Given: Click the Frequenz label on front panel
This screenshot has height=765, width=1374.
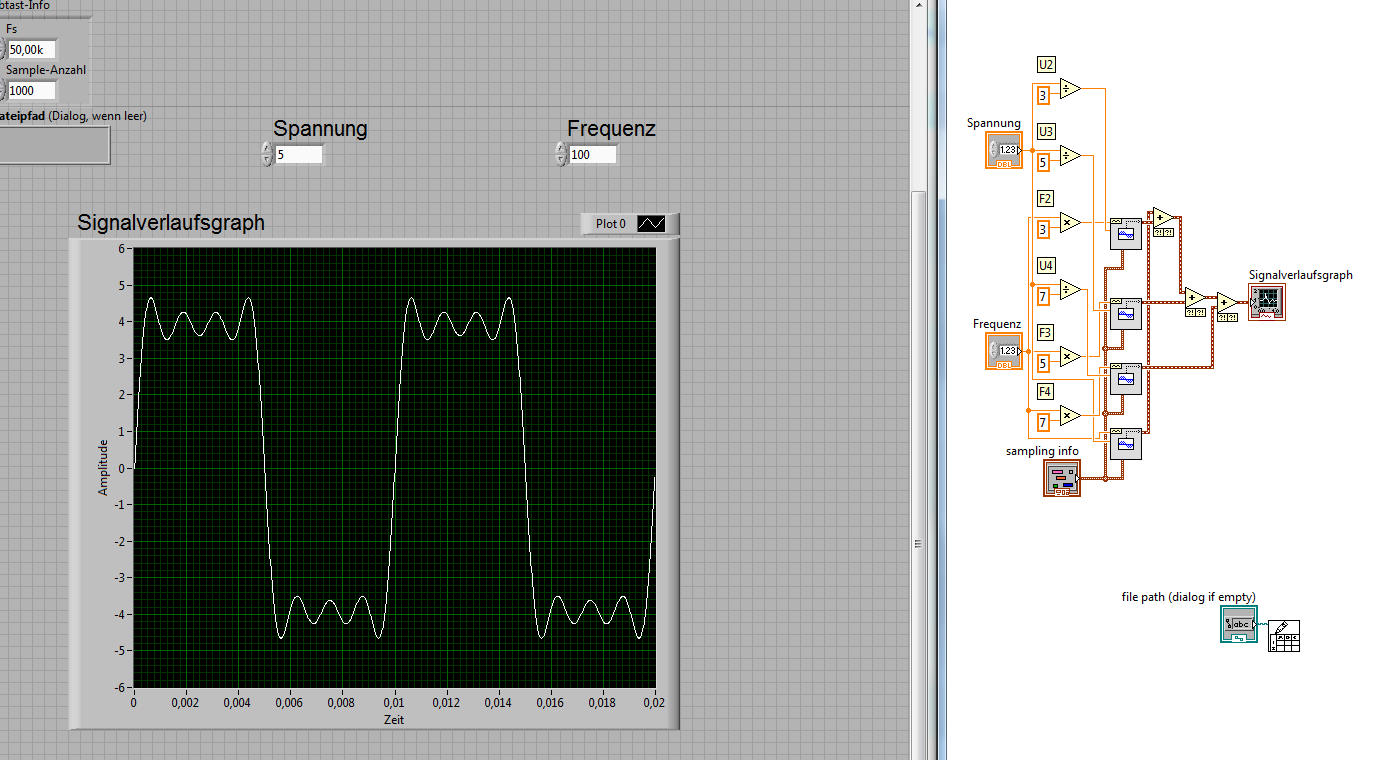Looking at the screenshot, I should [x=611, y=128].
